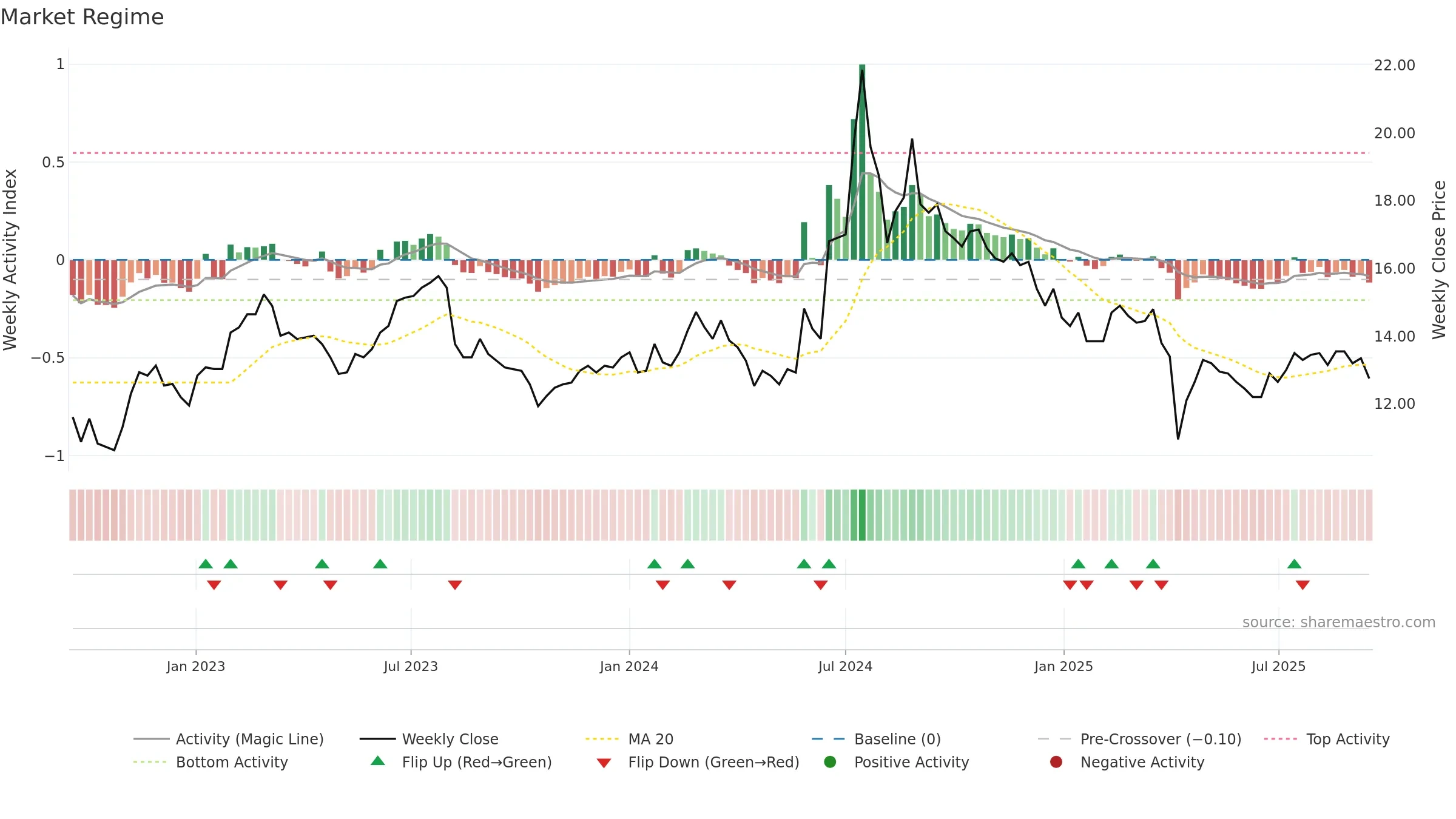Screen dimensions: 1456x819
Task: Click the Negative Activity legend red dot
Action: 1056,761
